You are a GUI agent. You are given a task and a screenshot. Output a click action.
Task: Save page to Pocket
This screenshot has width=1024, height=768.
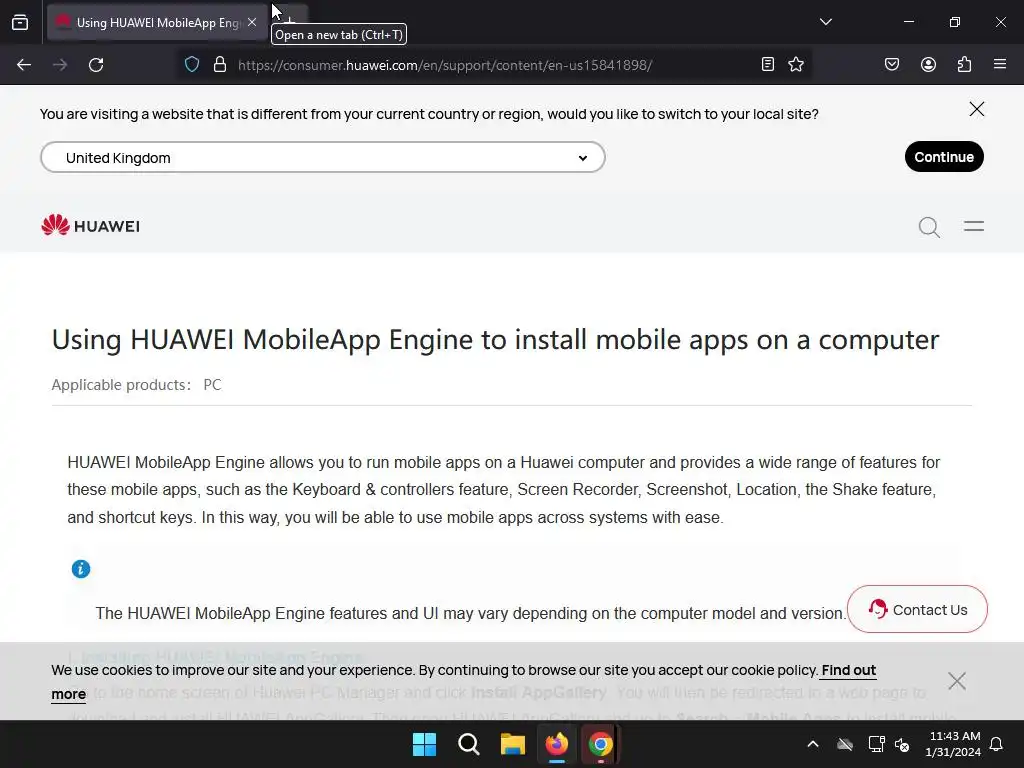click(892, 64)
